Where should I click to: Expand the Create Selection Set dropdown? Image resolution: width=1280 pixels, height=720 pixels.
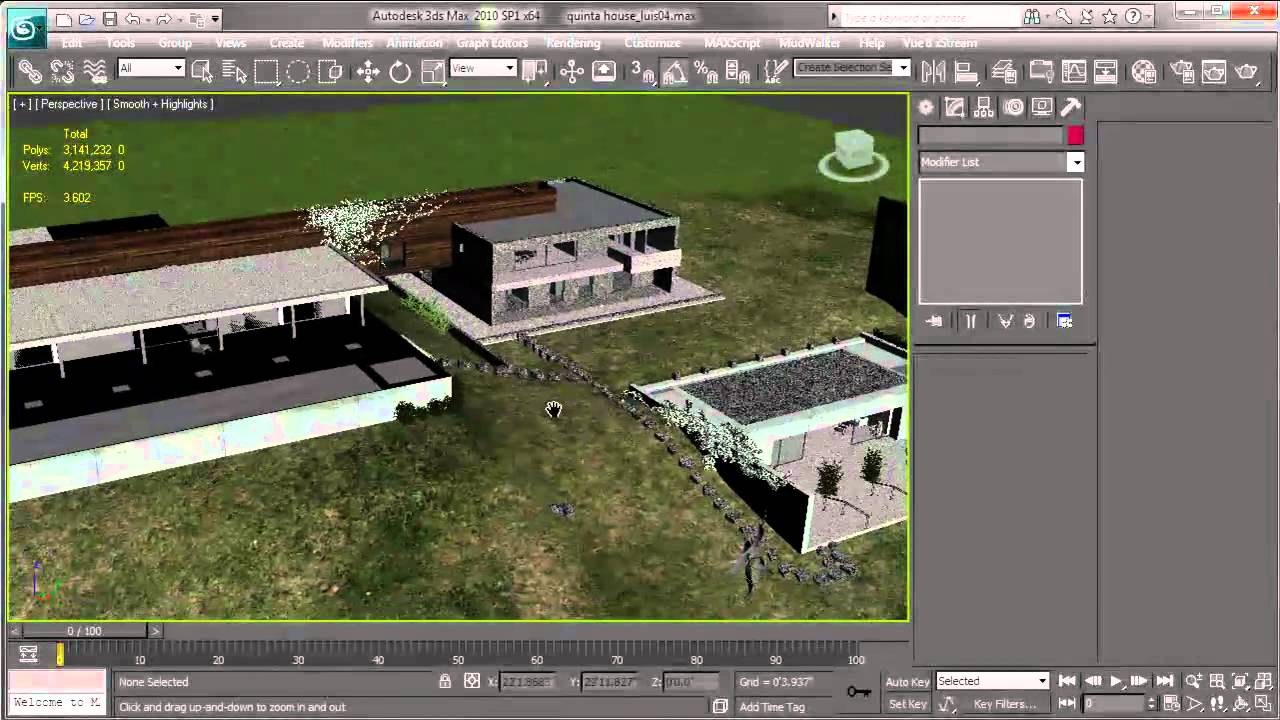point(902,68)
